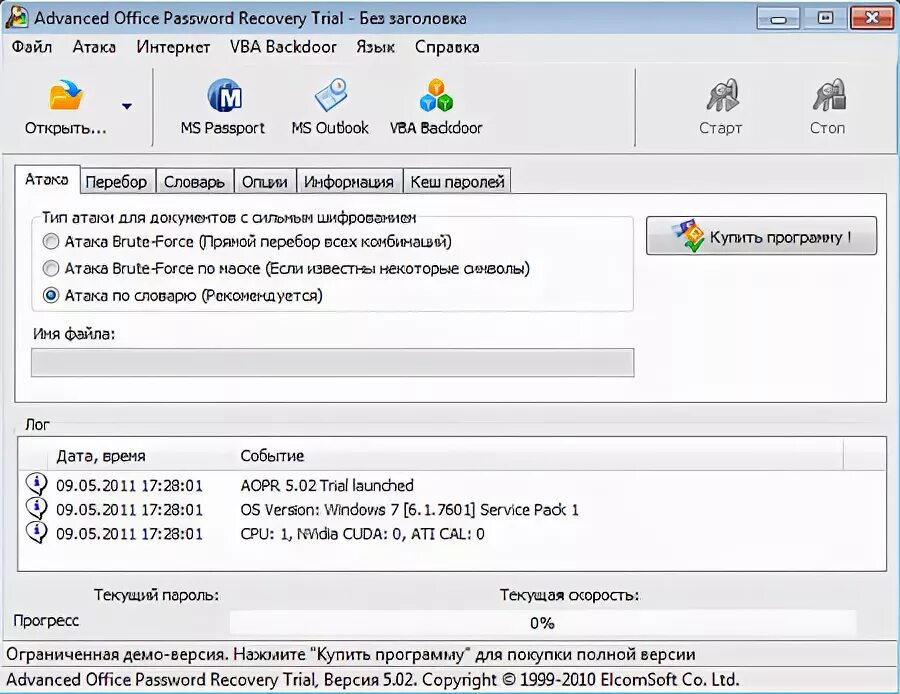Select log text 'OS Version: Windows 7' entry
The image size is (900, 694).
(409, 510)
